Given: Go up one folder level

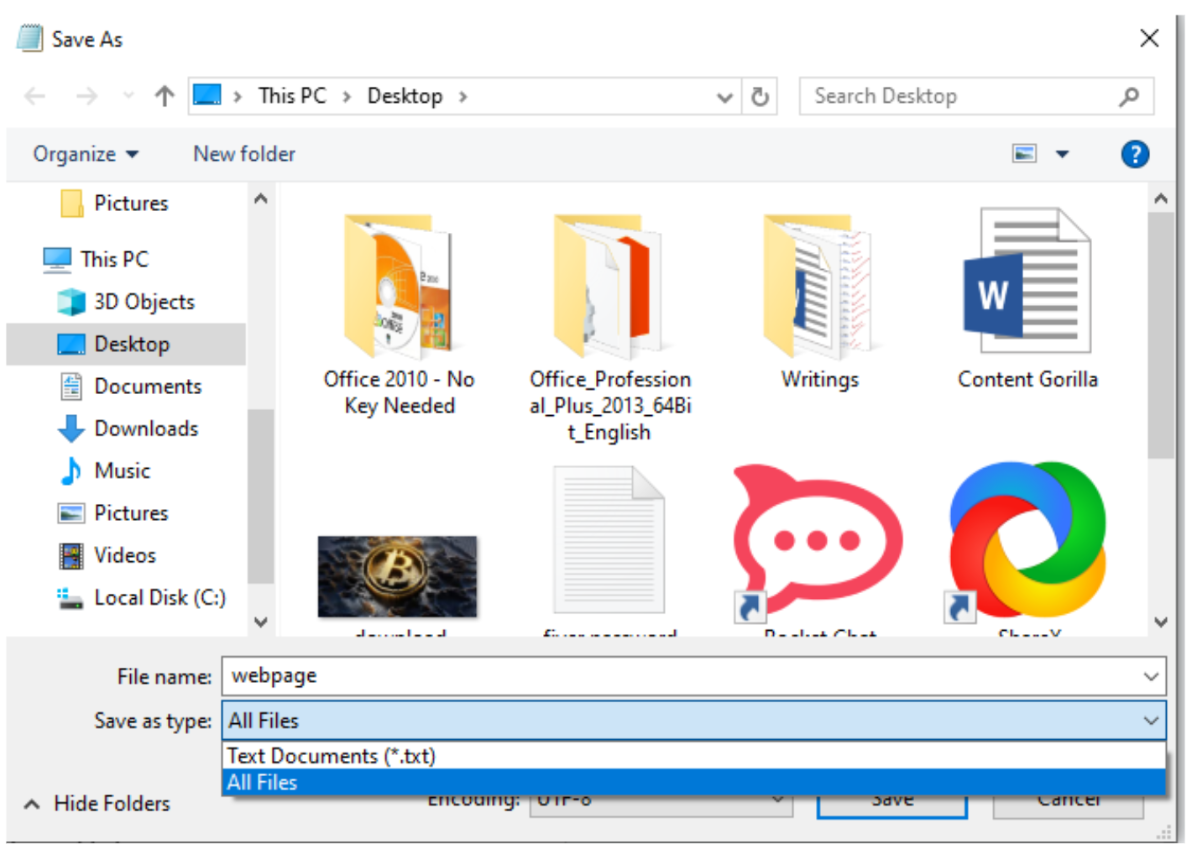Looking at the screenshot, I should (x=164, y=96).
